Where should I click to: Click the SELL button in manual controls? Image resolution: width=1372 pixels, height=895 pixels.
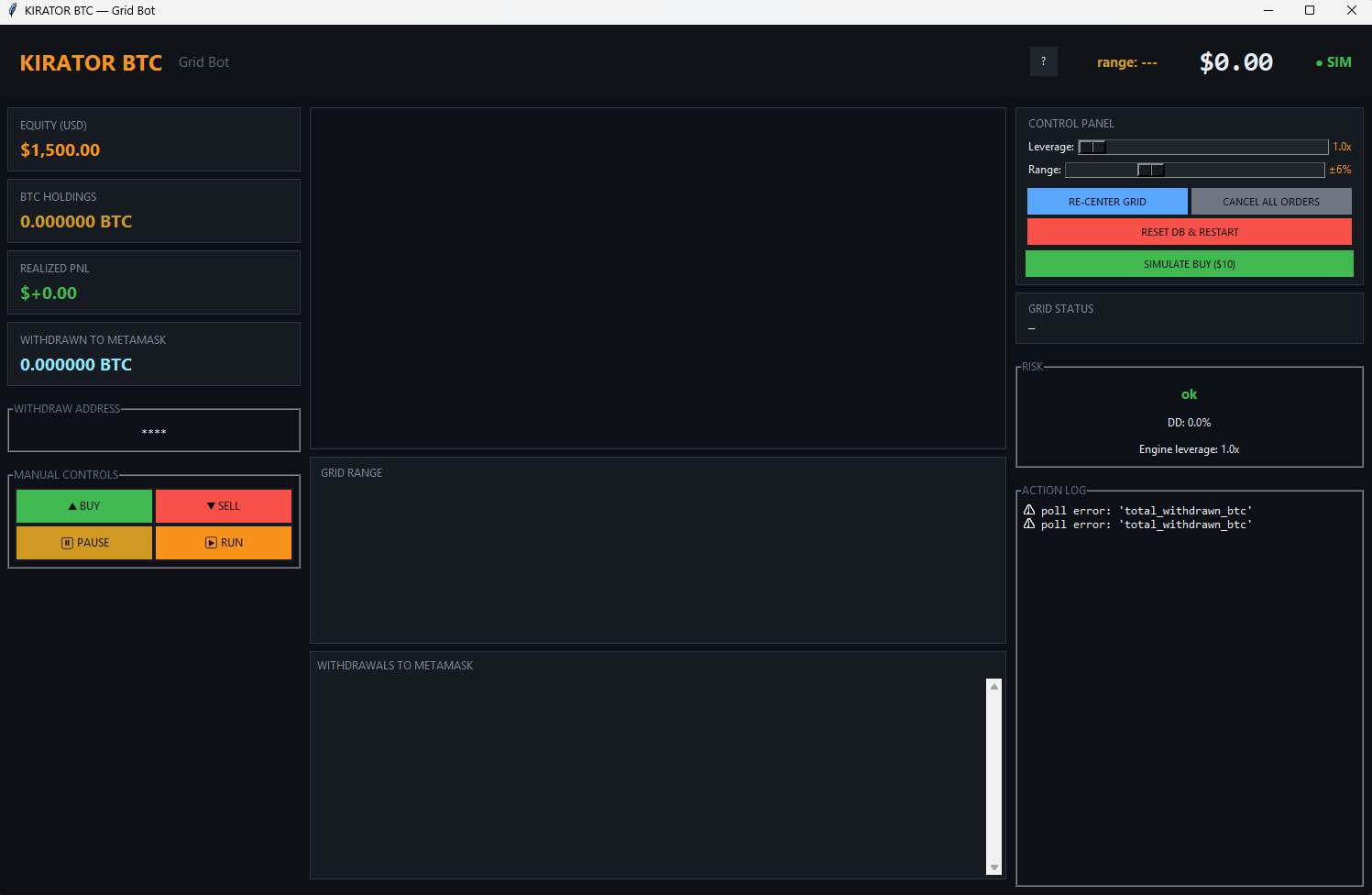click(x=224, y=506)
